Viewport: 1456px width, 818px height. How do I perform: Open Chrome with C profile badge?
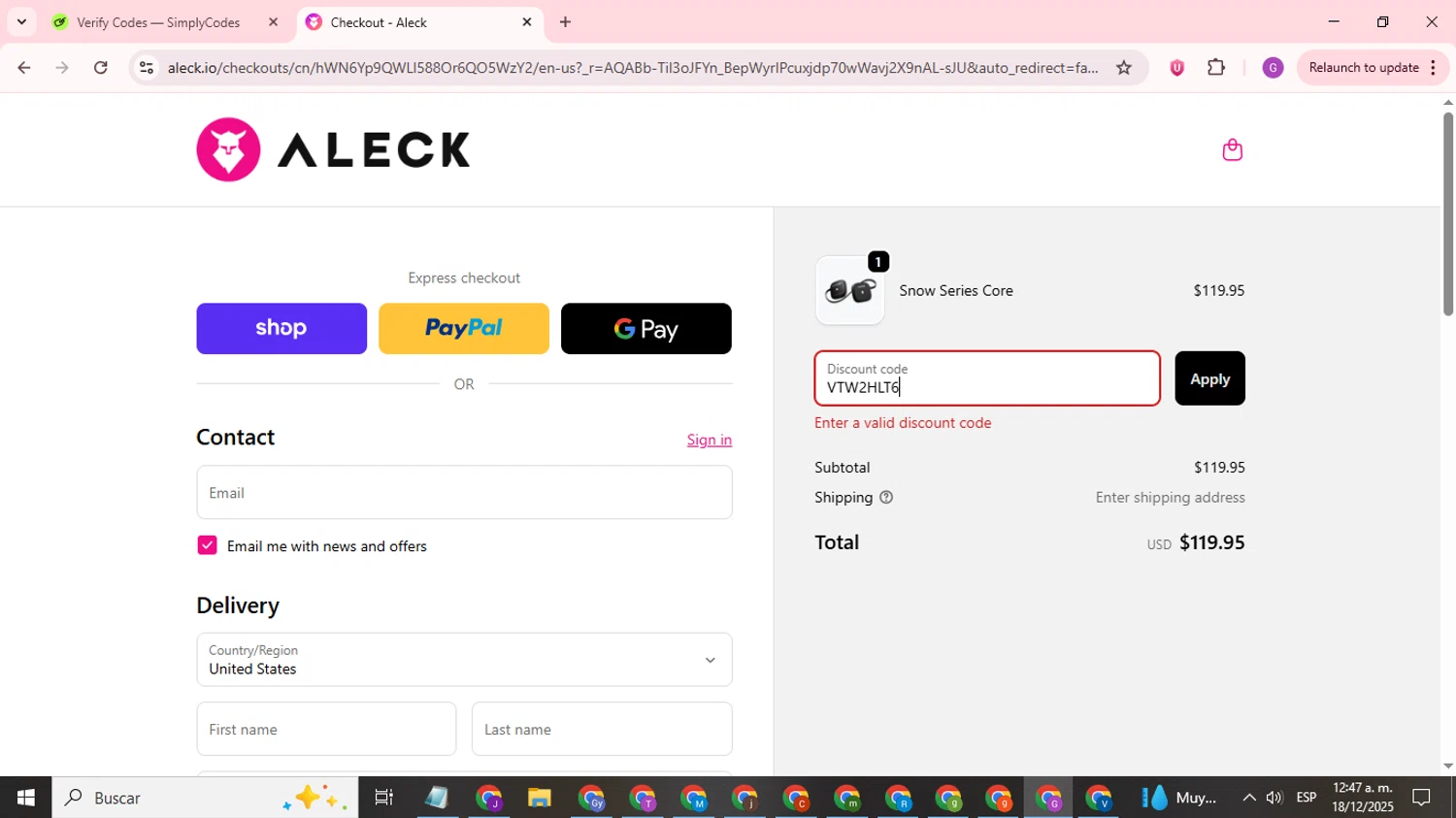pos(795,798)
